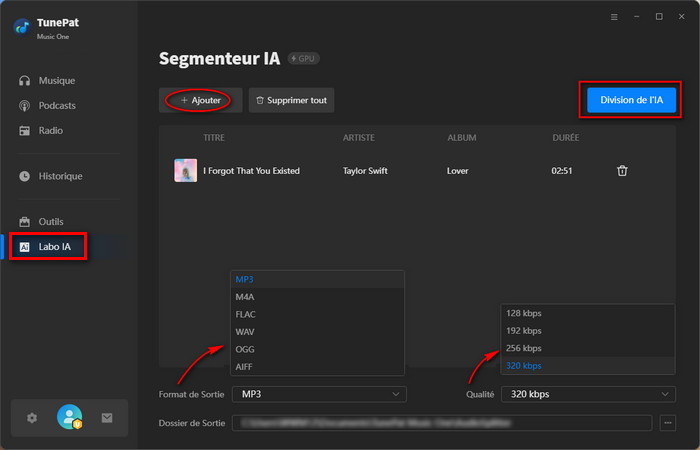Click the ALBUM column header
The image size is (700, 450).
[462, 138]
